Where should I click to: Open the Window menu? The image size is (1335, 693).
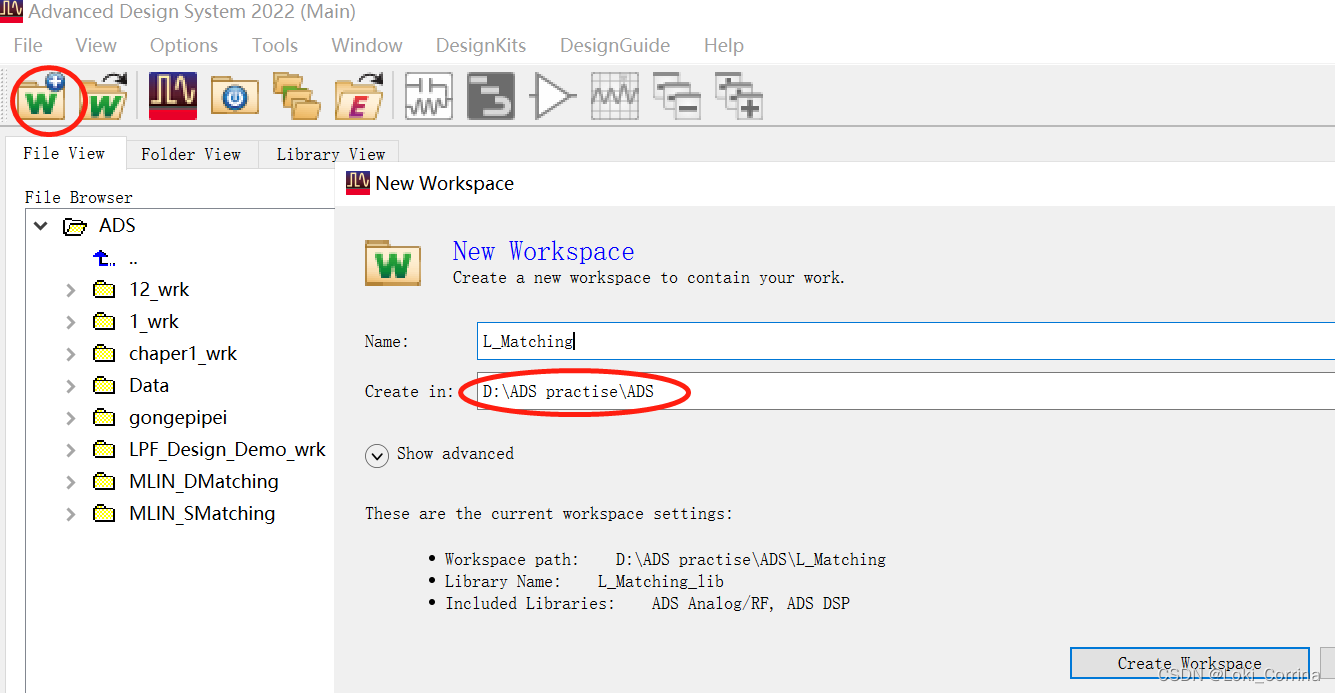(367, 45)
